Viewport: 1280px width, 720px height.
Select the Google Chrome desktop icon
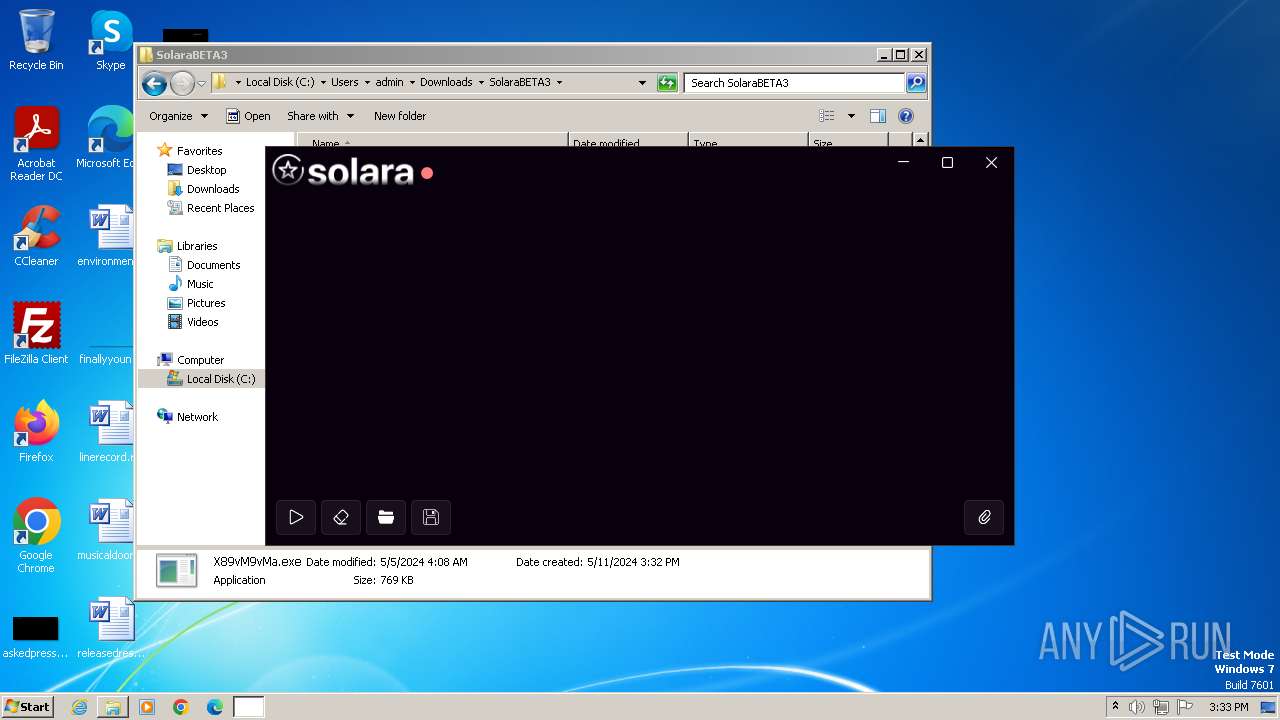tap(36, 537)
